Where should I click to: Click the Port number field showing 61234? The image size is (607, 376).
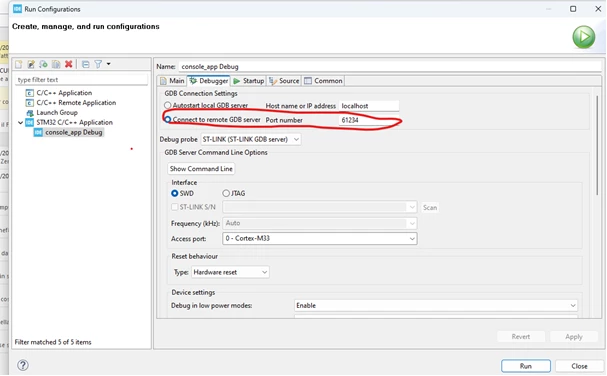point(369,120)
